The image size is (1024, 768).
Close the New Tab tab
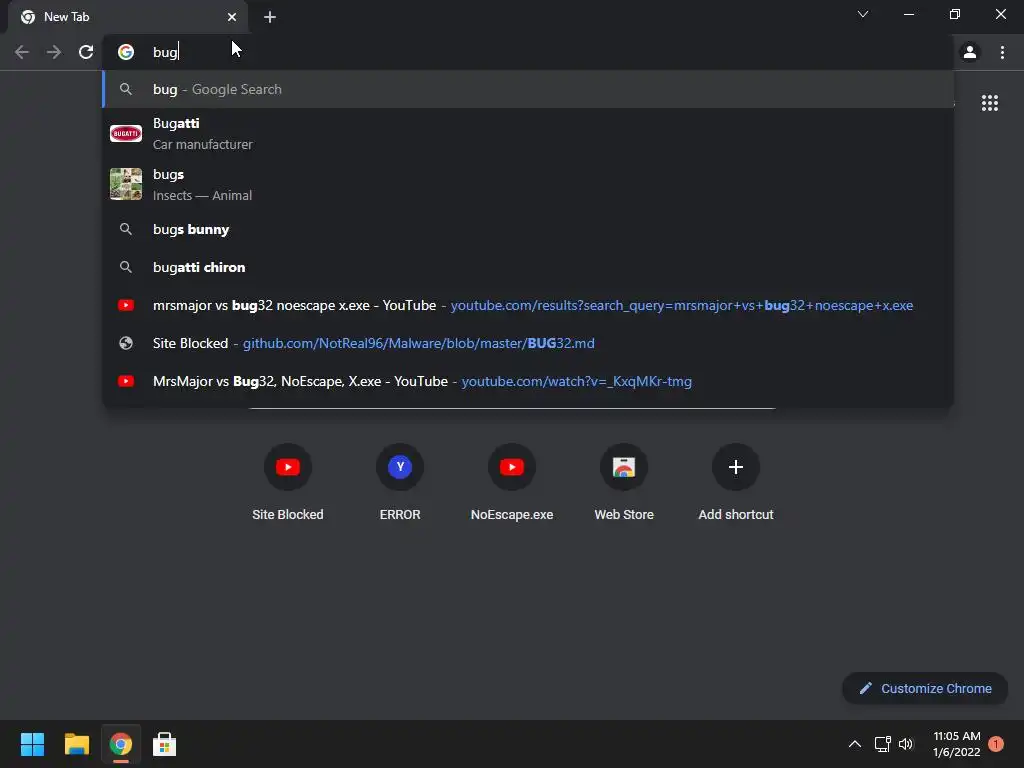[232, 17]
